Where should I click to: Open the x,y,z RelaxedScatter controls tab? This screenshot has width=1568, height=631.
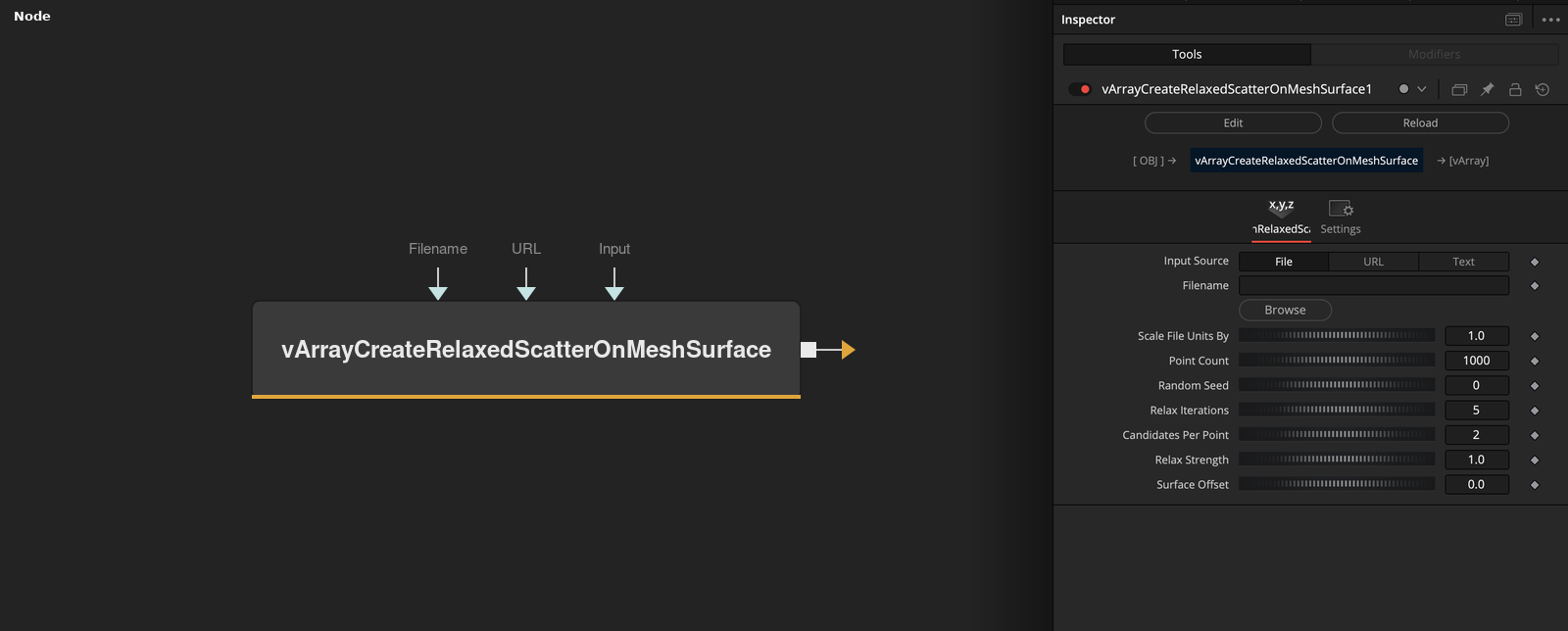pos(1281,217)
